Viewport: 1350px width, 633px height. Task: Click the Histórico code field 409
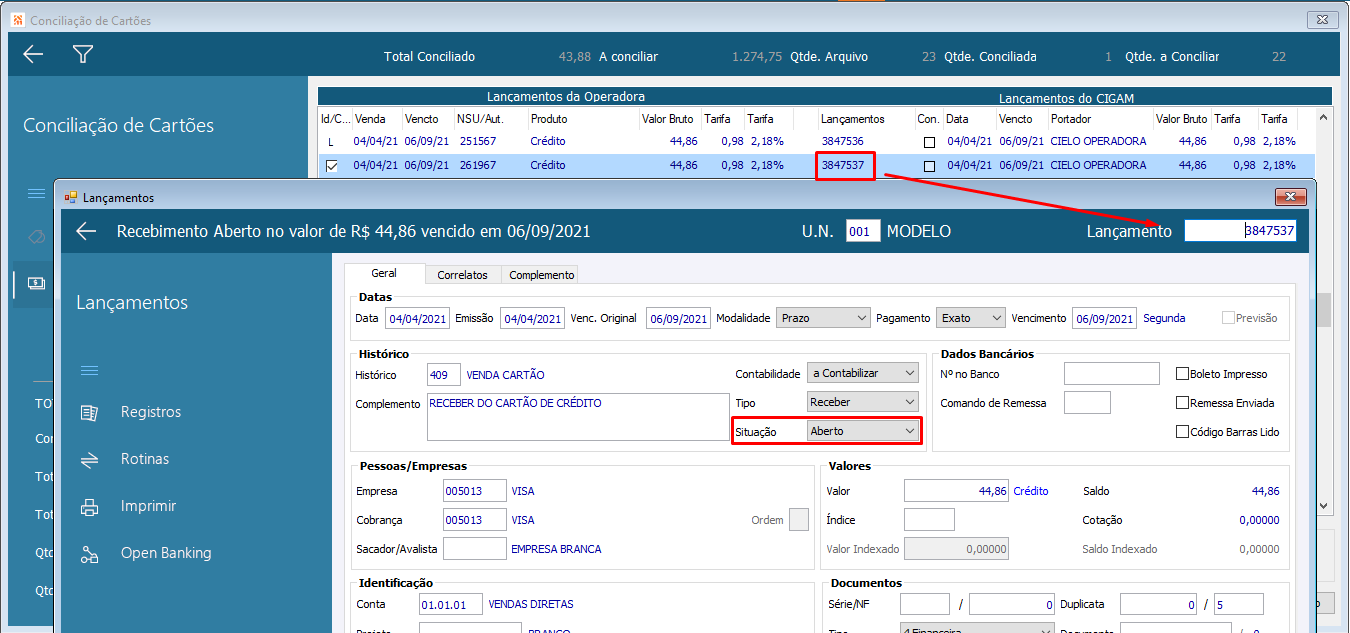(444, 375)
